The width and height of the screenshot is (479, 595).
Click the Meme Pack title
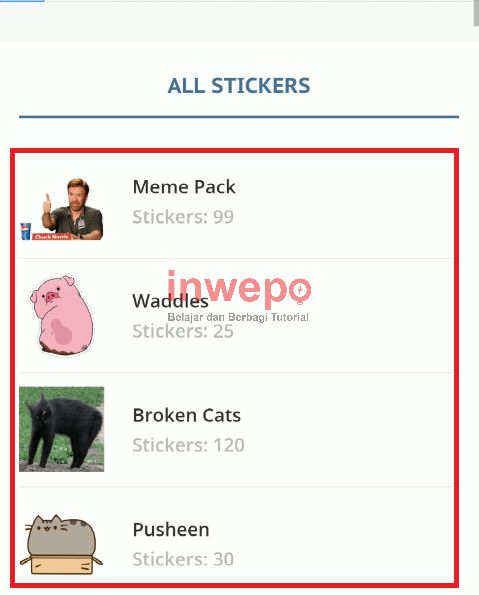184,187
